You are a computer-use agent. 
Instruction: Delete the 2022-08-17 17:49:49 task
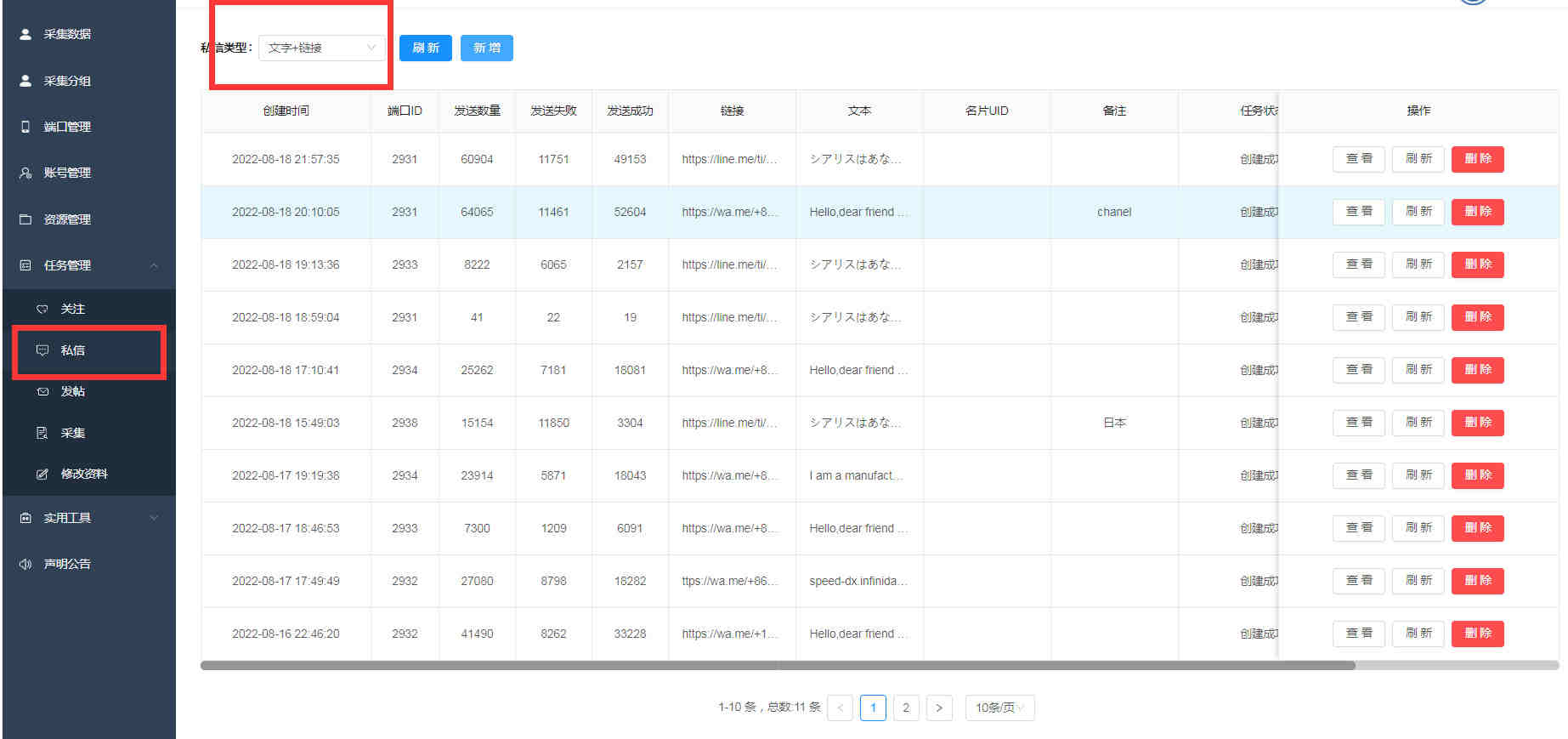[x=1477, y=581]
